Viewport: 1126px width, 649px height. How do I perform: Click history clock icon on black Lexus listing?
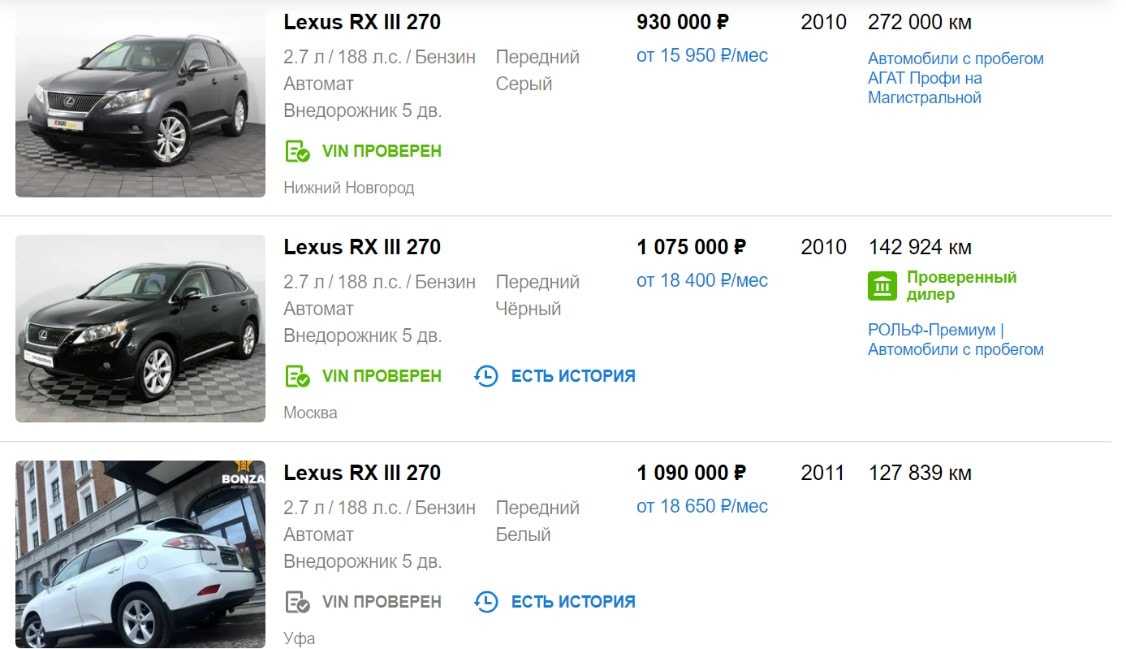486,377
